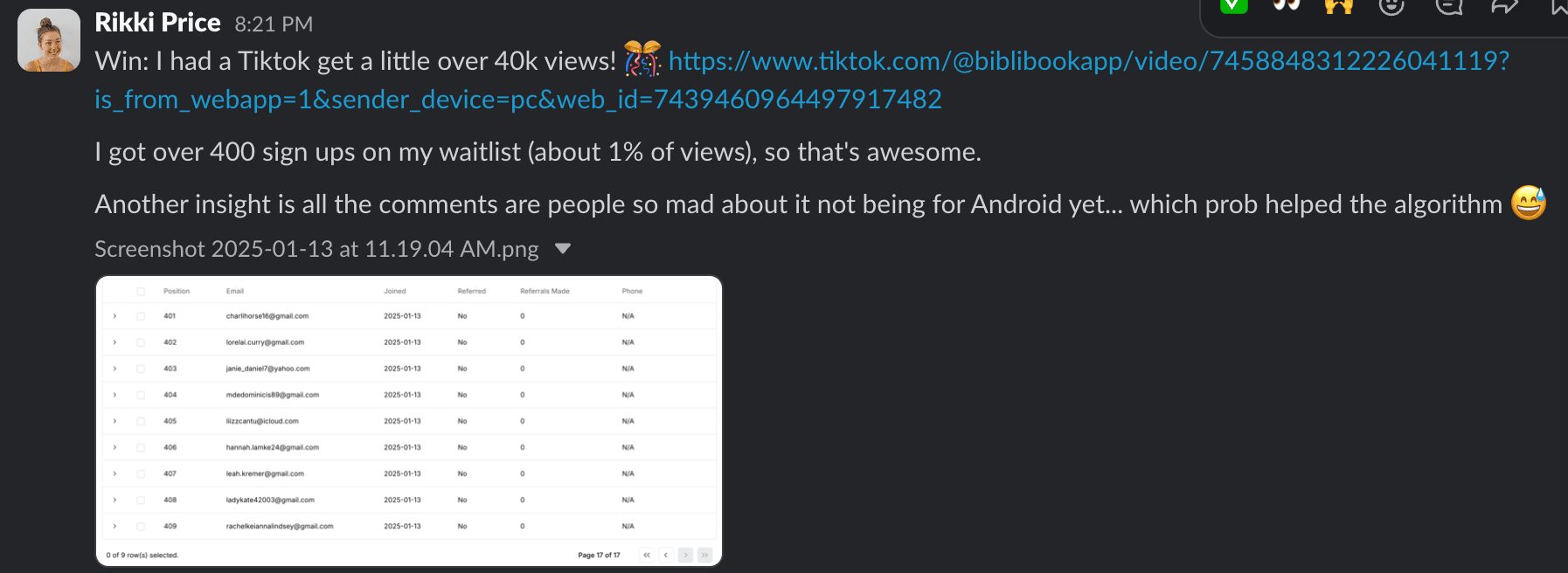This screenshot has width=1568, height=573.
Task: React with the eyes emoji
Action: 1286,5
